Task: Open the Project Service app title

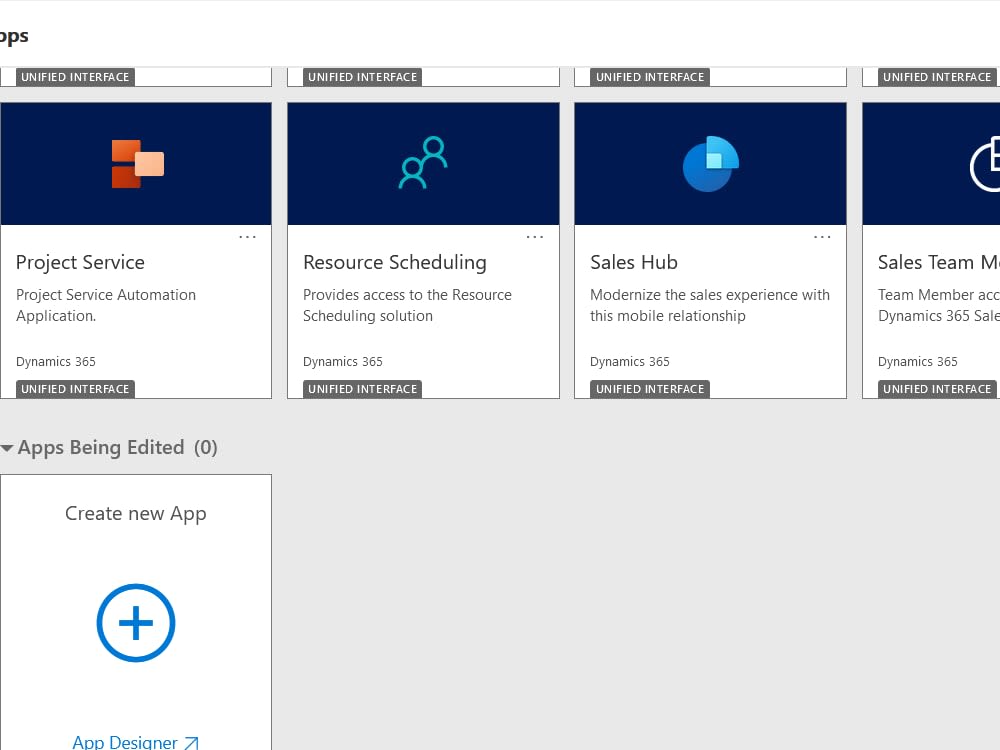Action: [80, 262]
